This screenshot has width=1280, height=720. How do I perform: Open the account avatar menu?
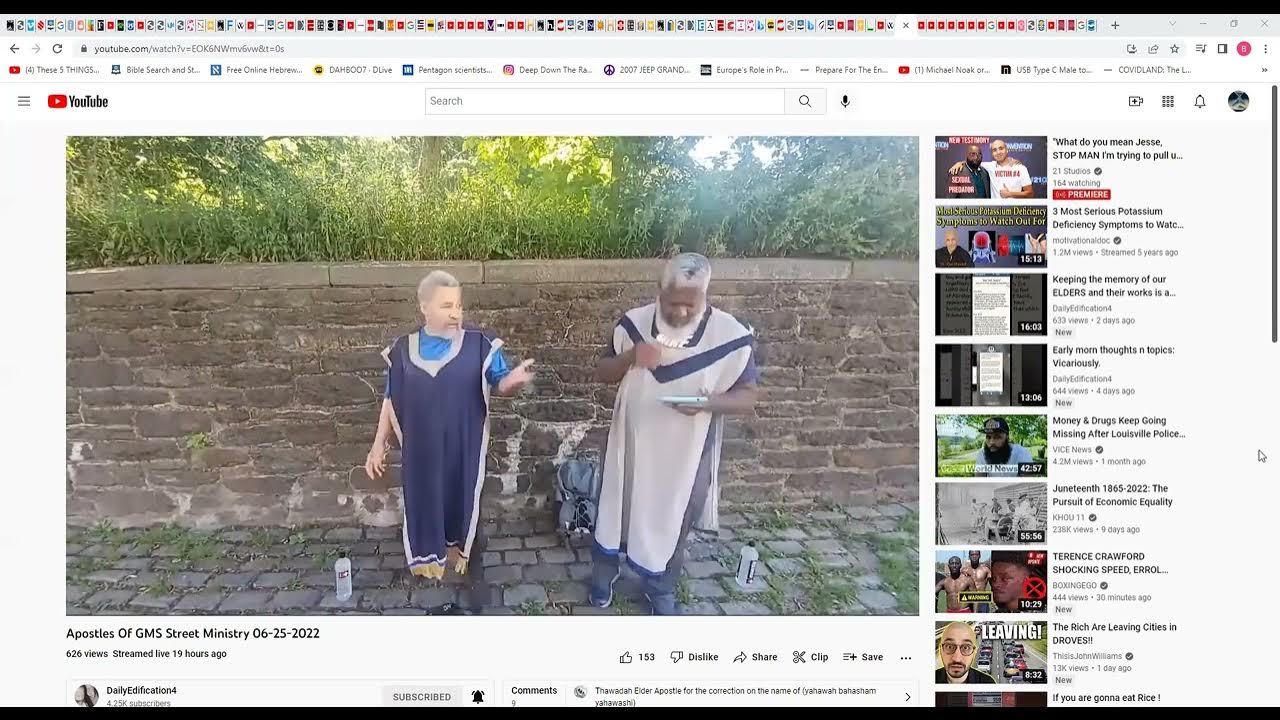(1238, 101)
